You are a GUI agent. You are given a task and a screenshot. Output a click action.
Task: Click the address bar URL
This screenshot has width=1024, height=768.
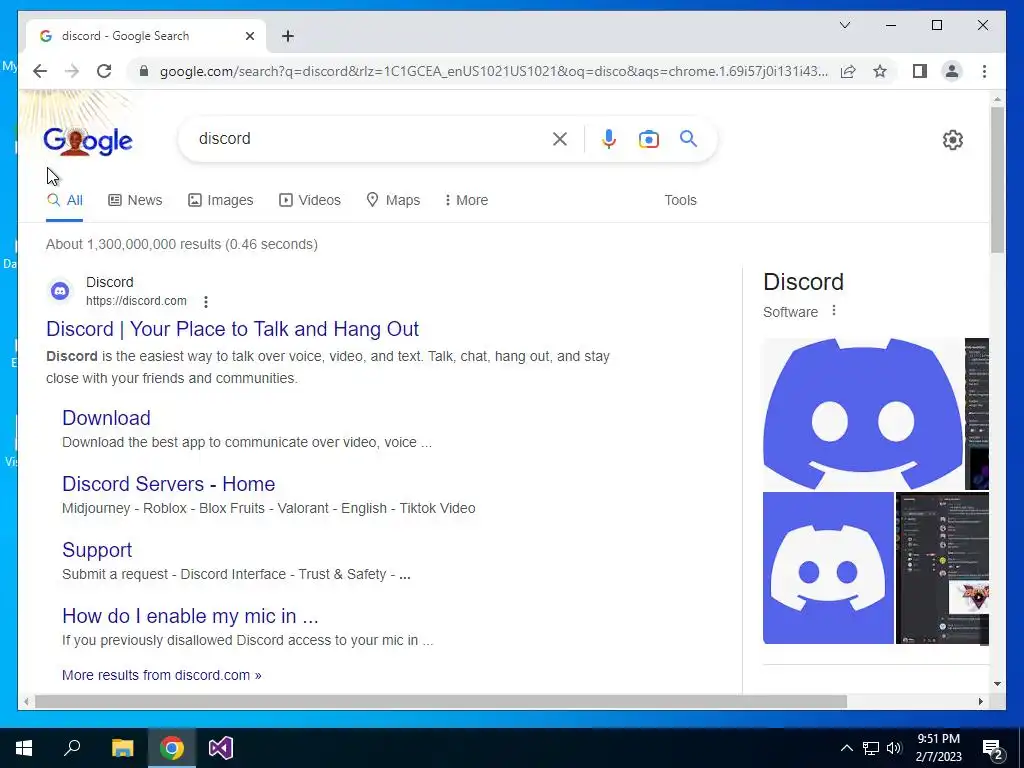494,71
